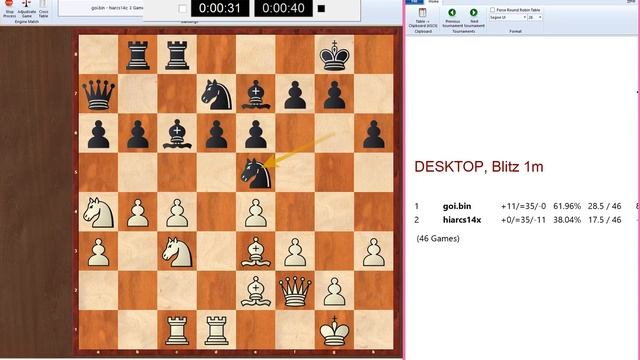Select the black pawn on h6
The image size is (640, 360).
pyautogui.click(x=374, y=134)
